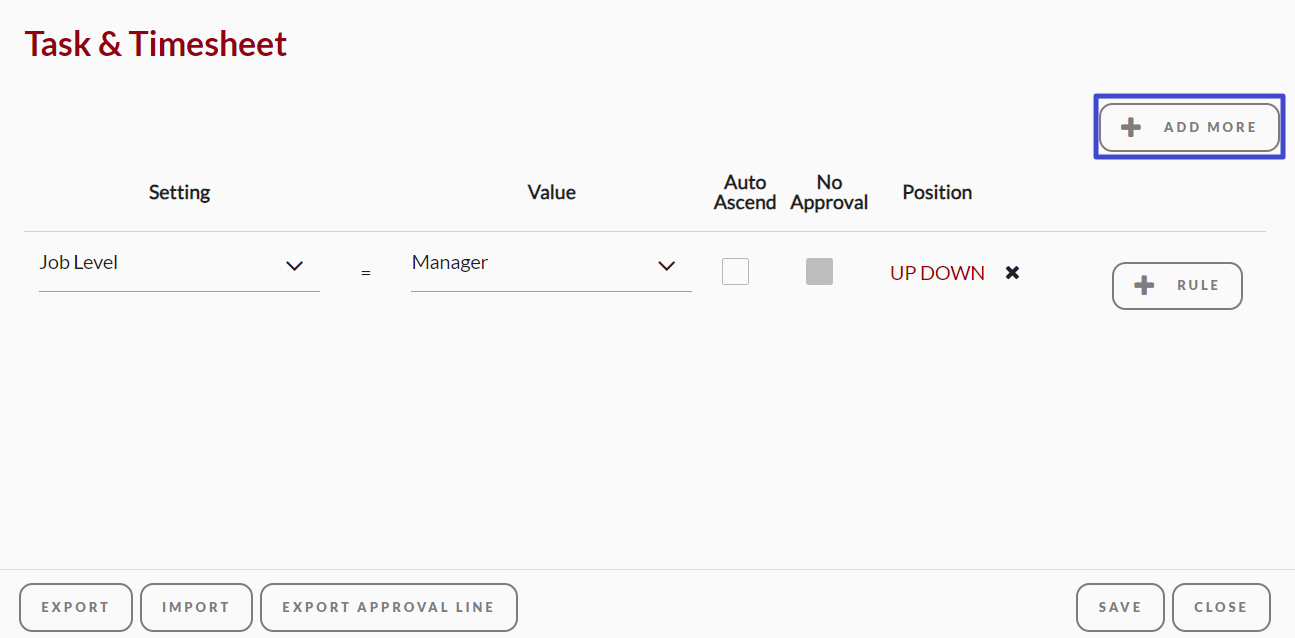The image size is (1295, 638).
Task: Click the Position column header
Action: pyautogui.click(x=937, y=192)
